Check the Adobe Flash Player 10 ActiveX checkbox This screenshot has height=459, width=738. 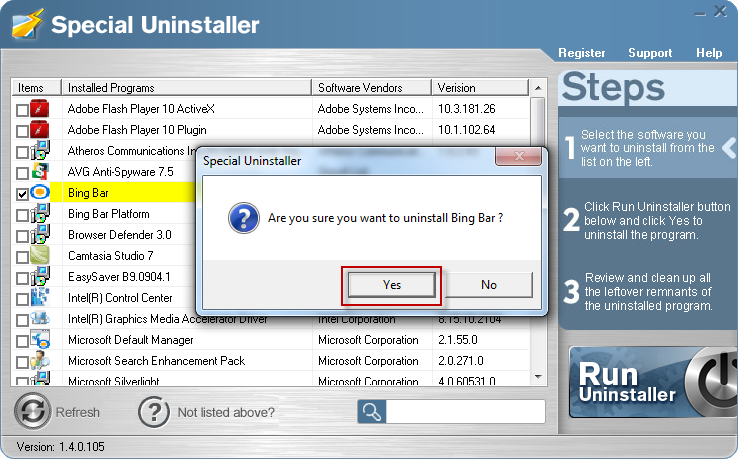[22, 110]
